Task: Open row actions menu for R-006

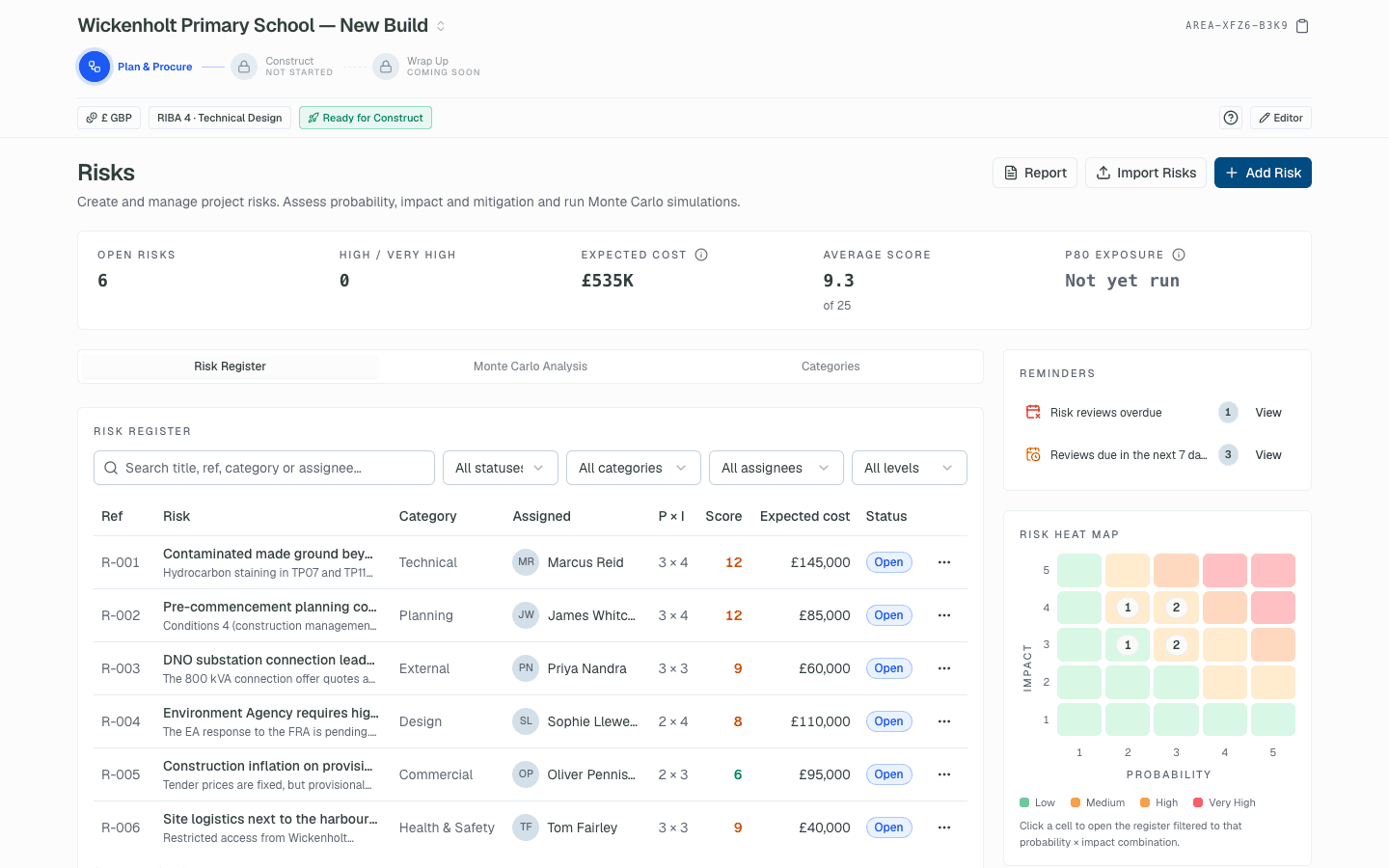Action: click(x=944, y=827)
